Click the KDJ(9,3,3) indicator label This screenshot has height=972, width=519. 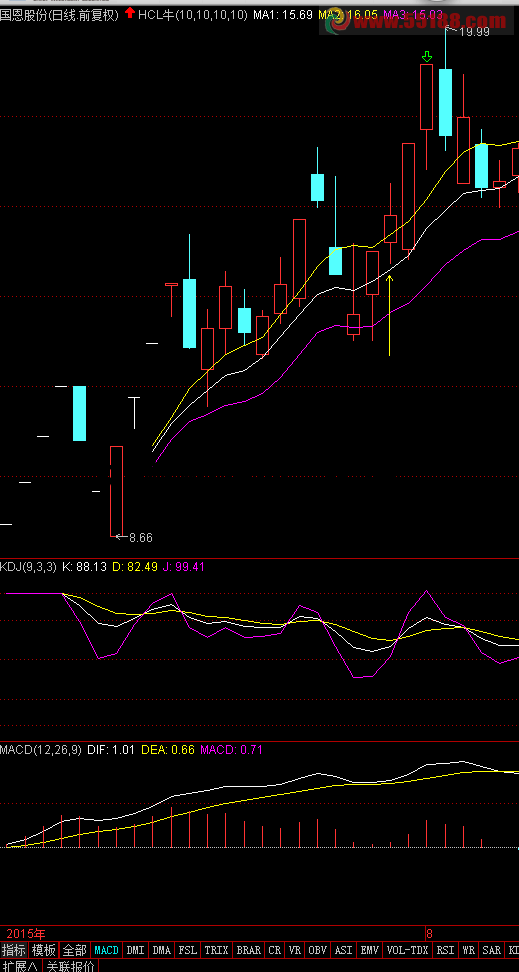[29, 567]
